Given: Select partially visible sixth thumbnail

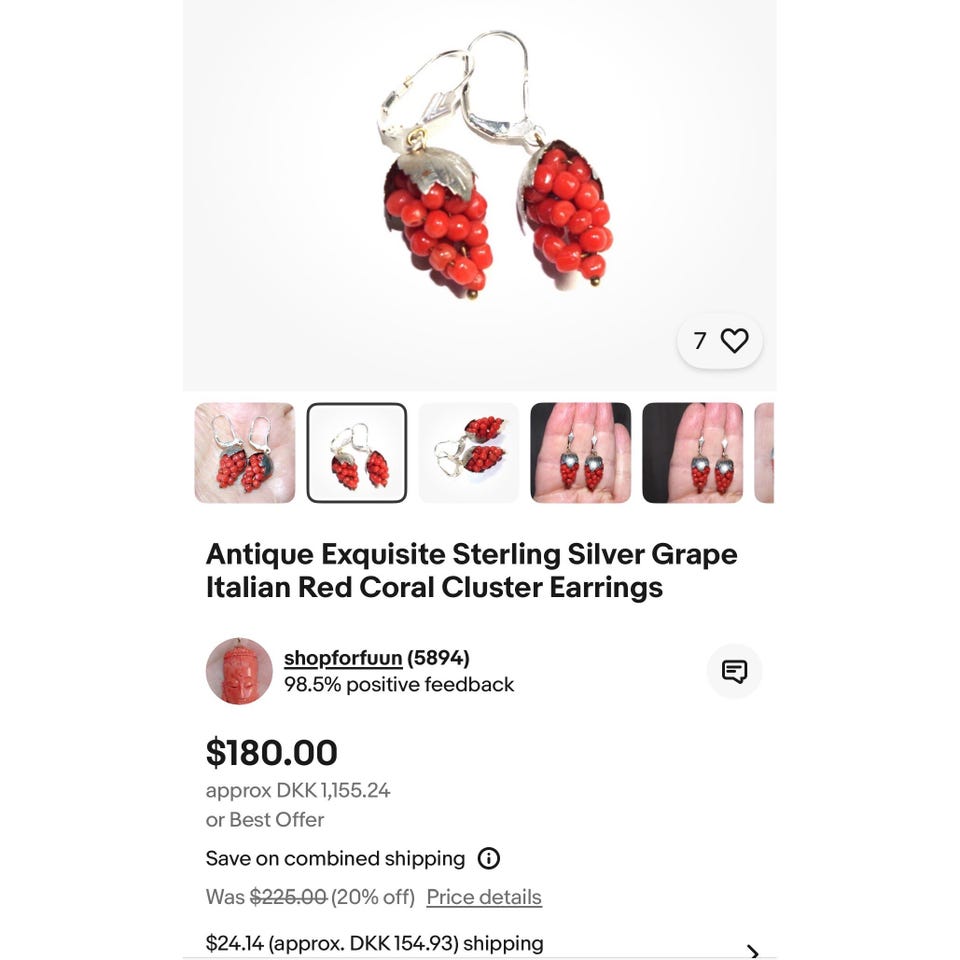Looking at the screenshot, I should click(764, 452).
